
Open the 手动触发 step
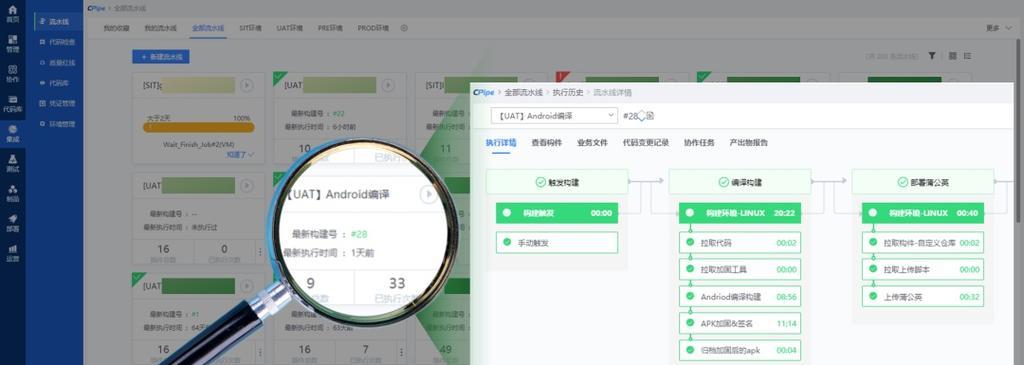click(556, 242)
